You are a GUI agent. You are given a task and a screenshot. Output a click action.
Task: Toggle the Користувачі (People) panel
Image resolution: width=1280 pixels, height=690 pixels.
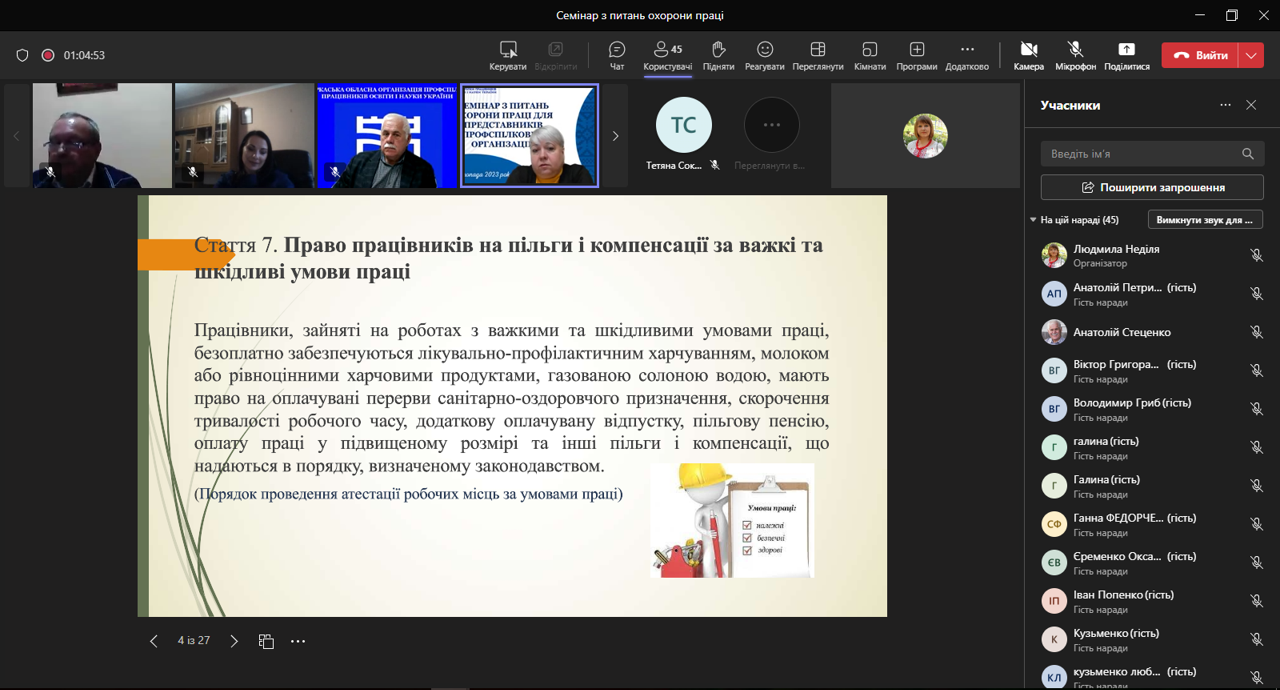click(x=667, y=55)
